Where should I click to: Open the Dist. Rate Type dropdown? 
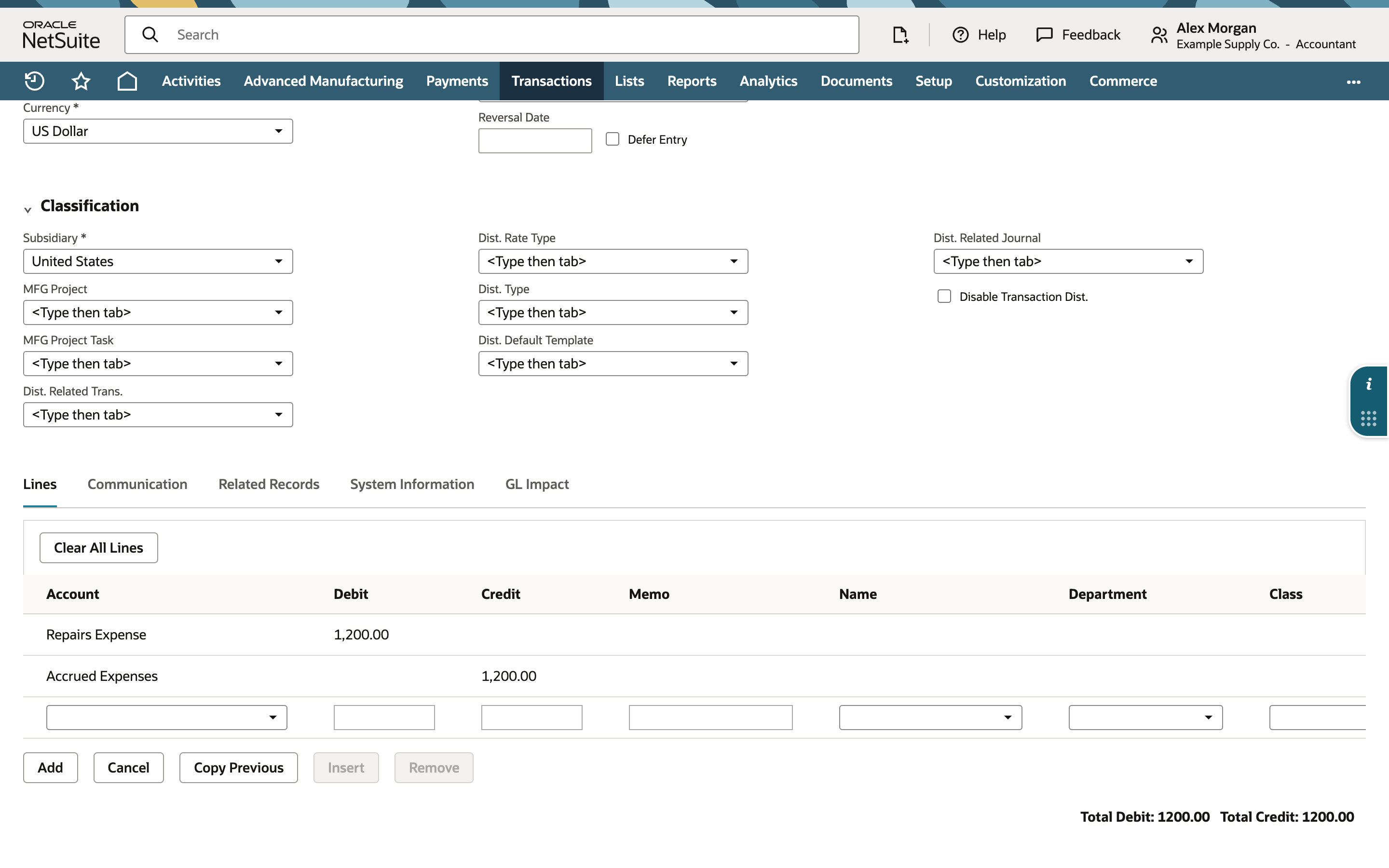[613, 261]
